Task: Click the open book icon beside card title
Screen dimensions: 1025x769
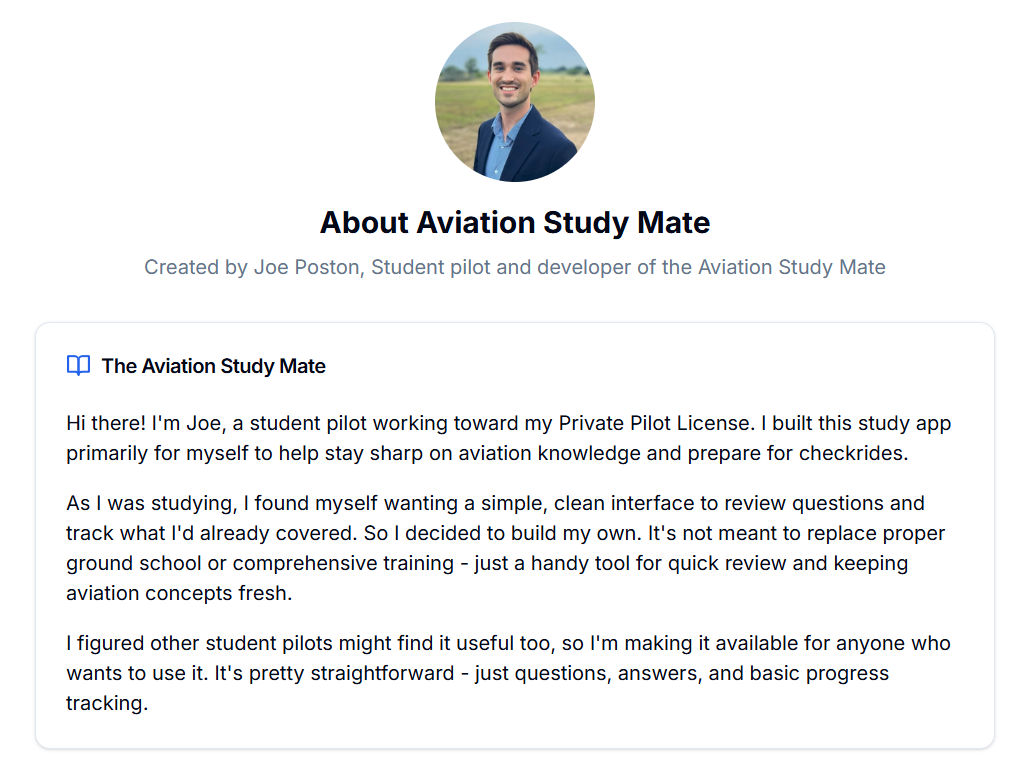Action: tap(78, 366)
